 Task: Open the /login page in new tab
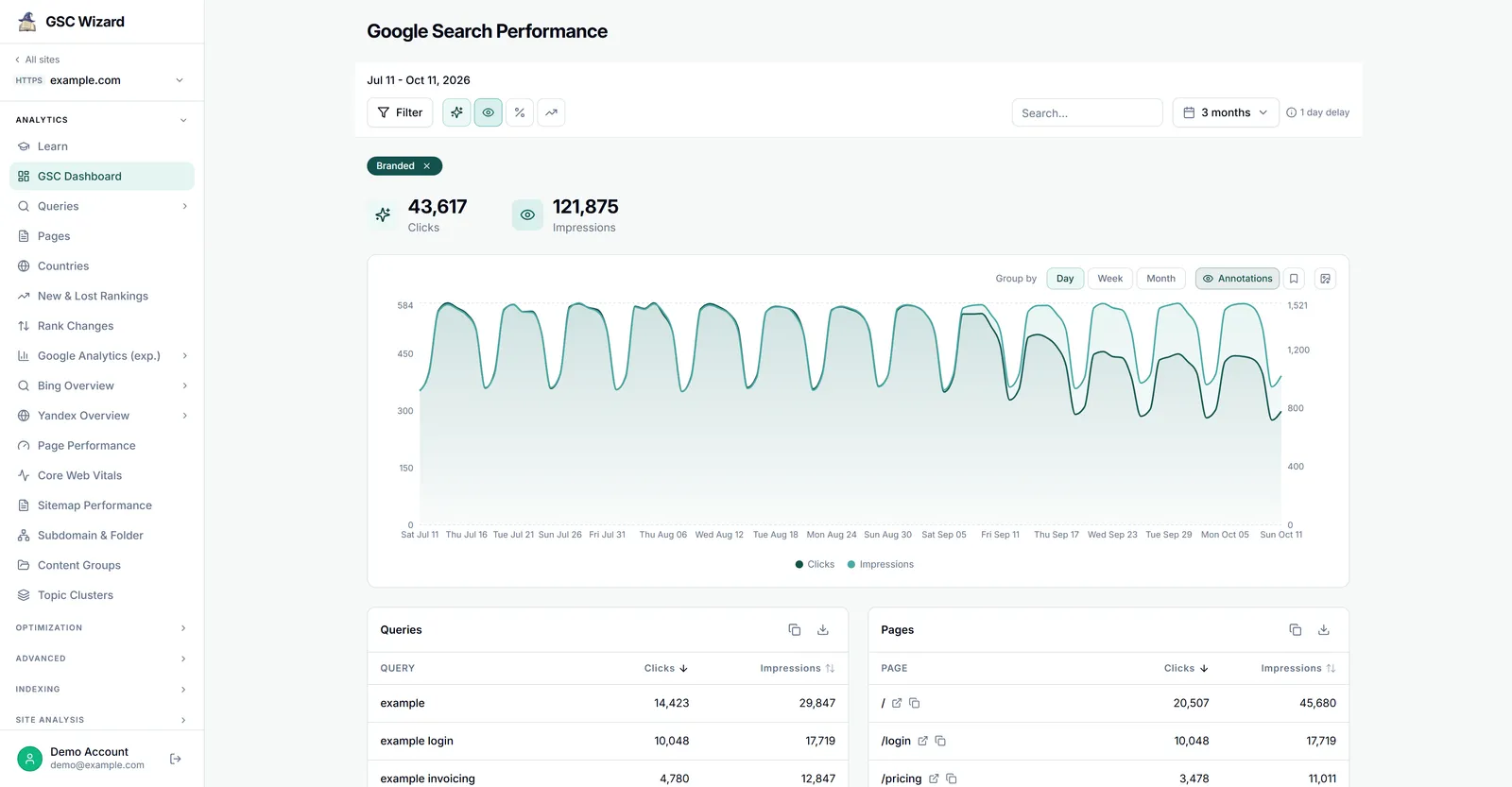click(923, 741)
